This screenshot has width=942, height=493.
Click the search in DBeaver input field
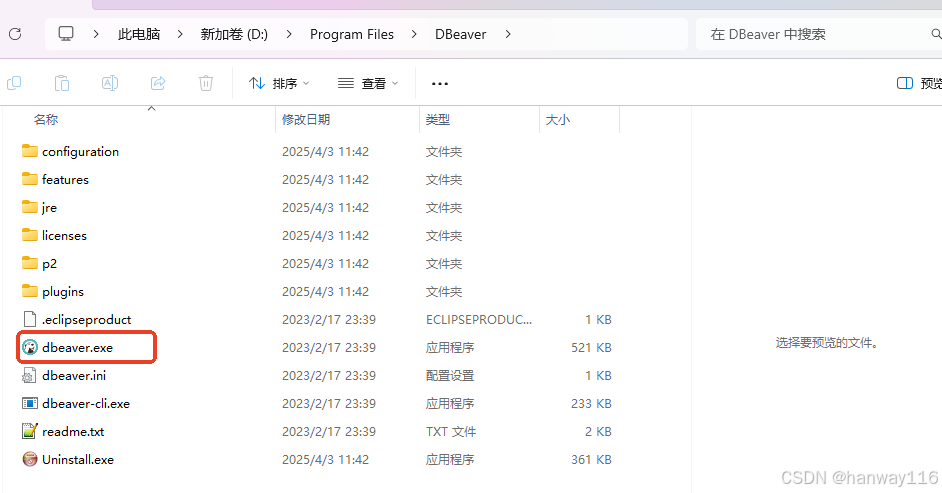point(815,34)
